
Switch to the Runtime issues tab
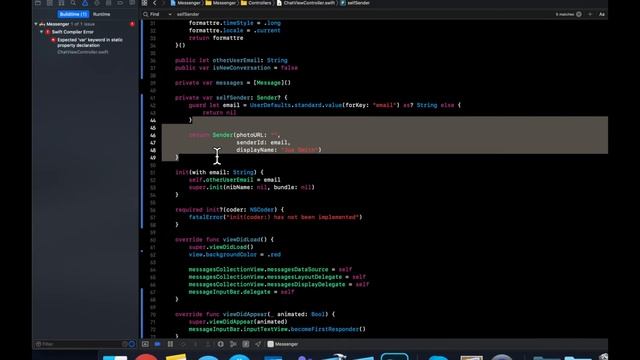(101, 14)
